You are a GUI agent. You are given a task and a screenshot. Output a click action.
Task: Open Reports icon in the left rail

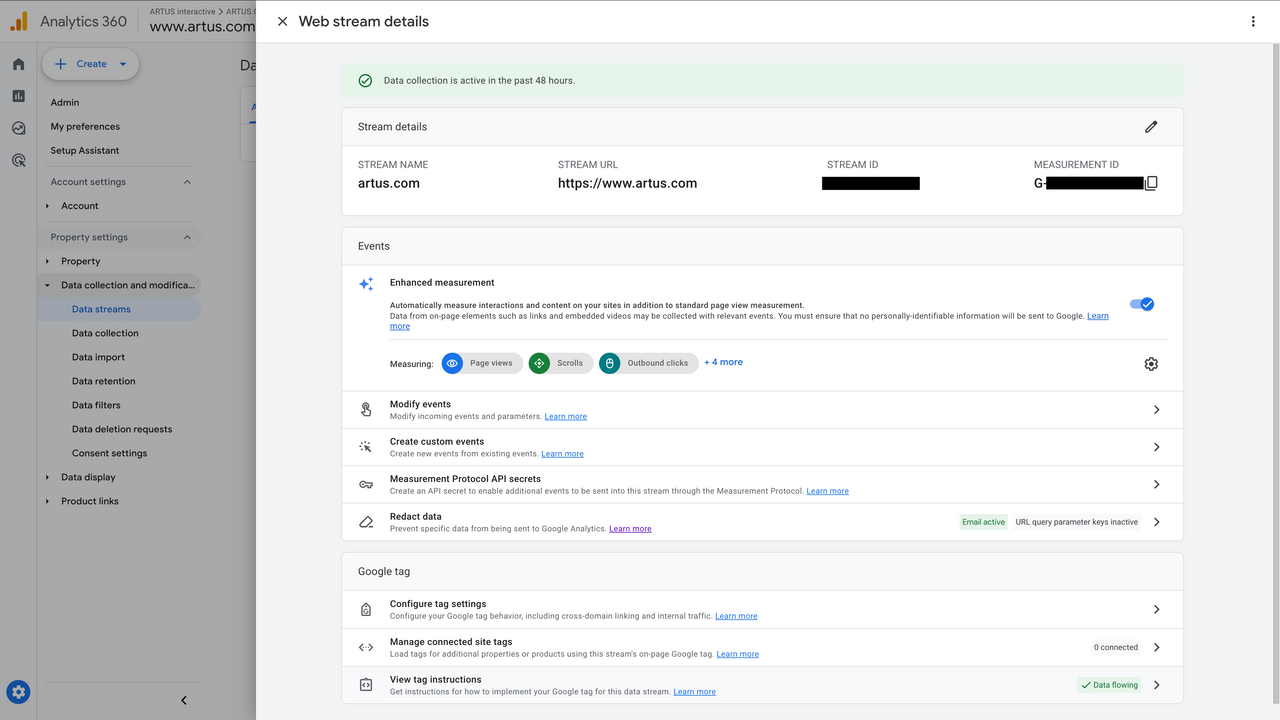18,96
